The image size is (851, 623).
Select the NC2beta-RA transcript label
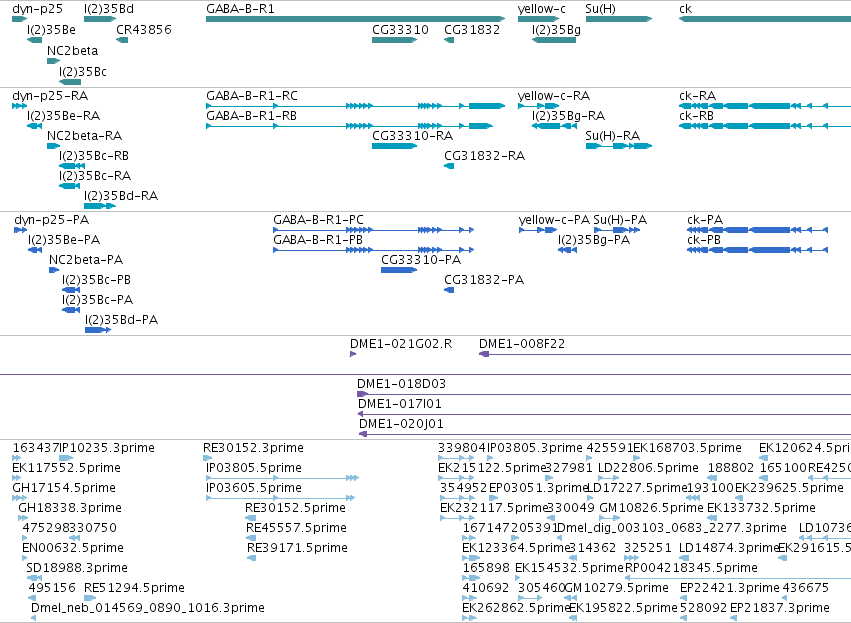(84, 136)
